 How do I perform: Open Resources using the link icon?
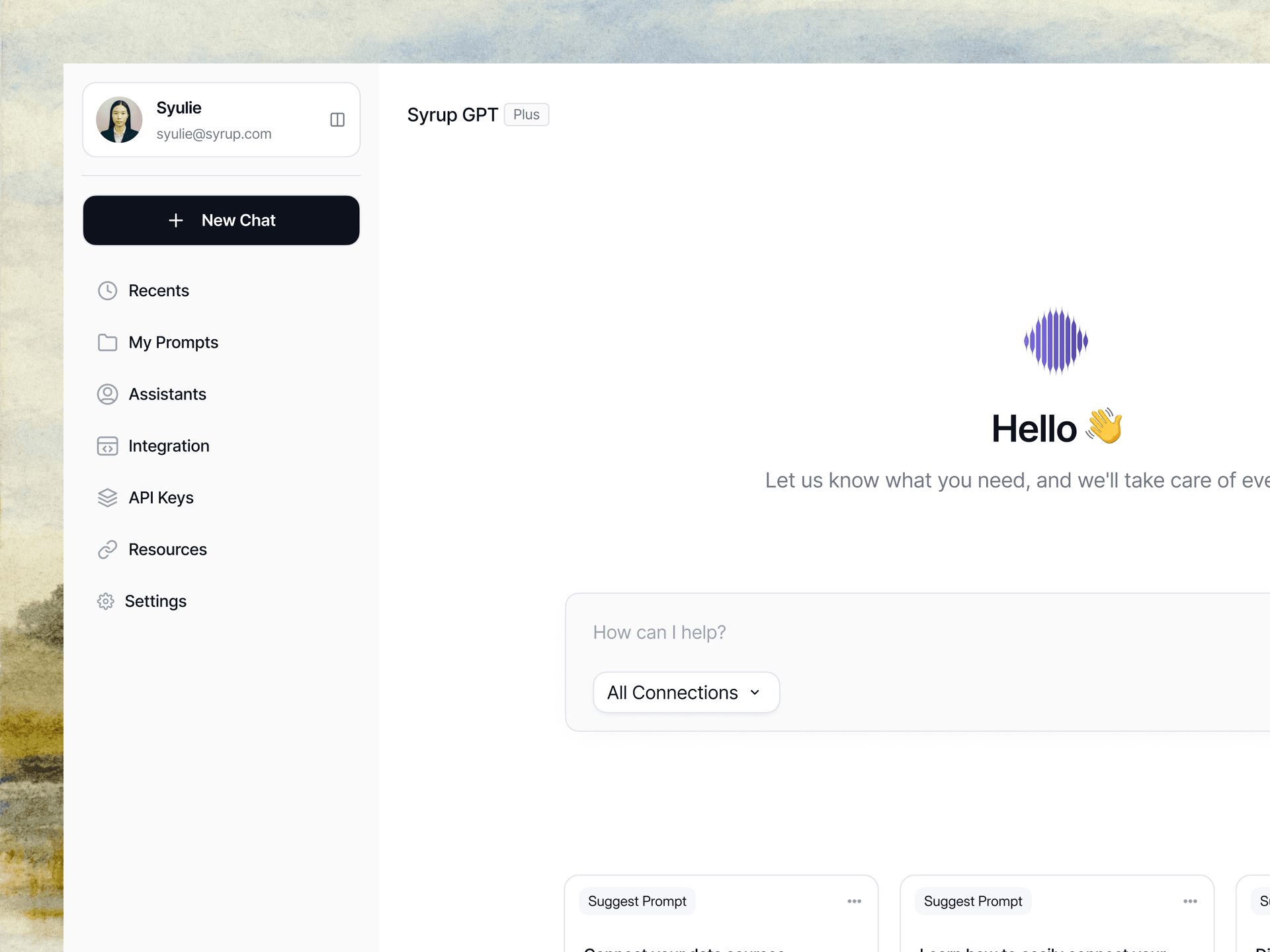pyautogui.click(x=108, y=549)
